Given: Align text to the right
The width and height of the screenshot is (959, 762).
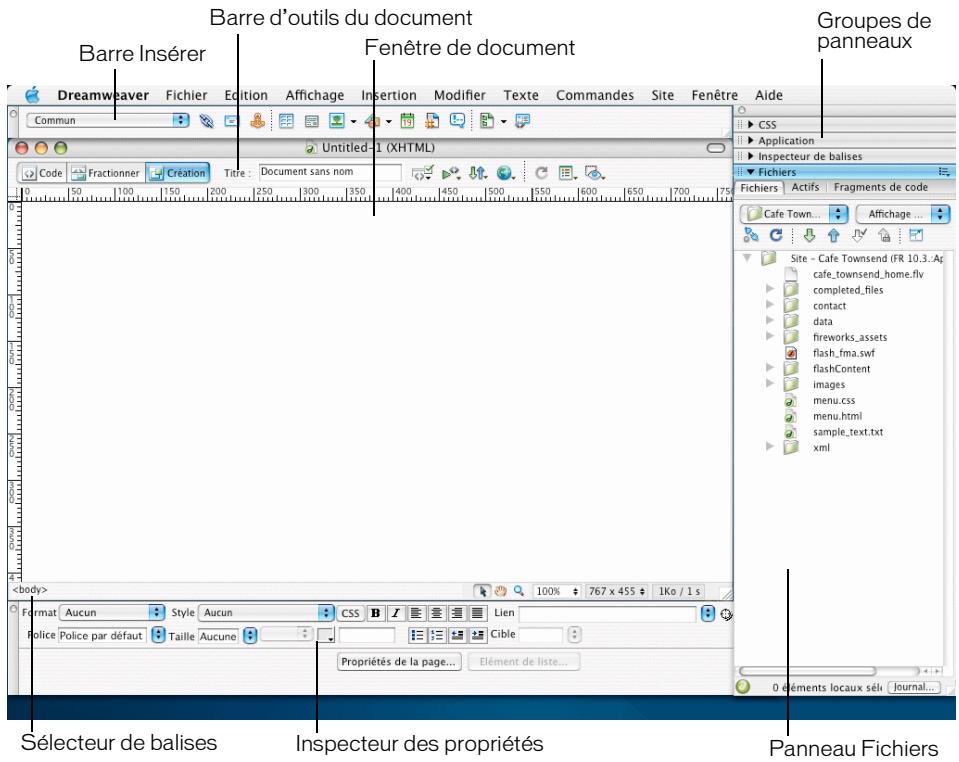Looking at the screenshot, I should 457,613.
